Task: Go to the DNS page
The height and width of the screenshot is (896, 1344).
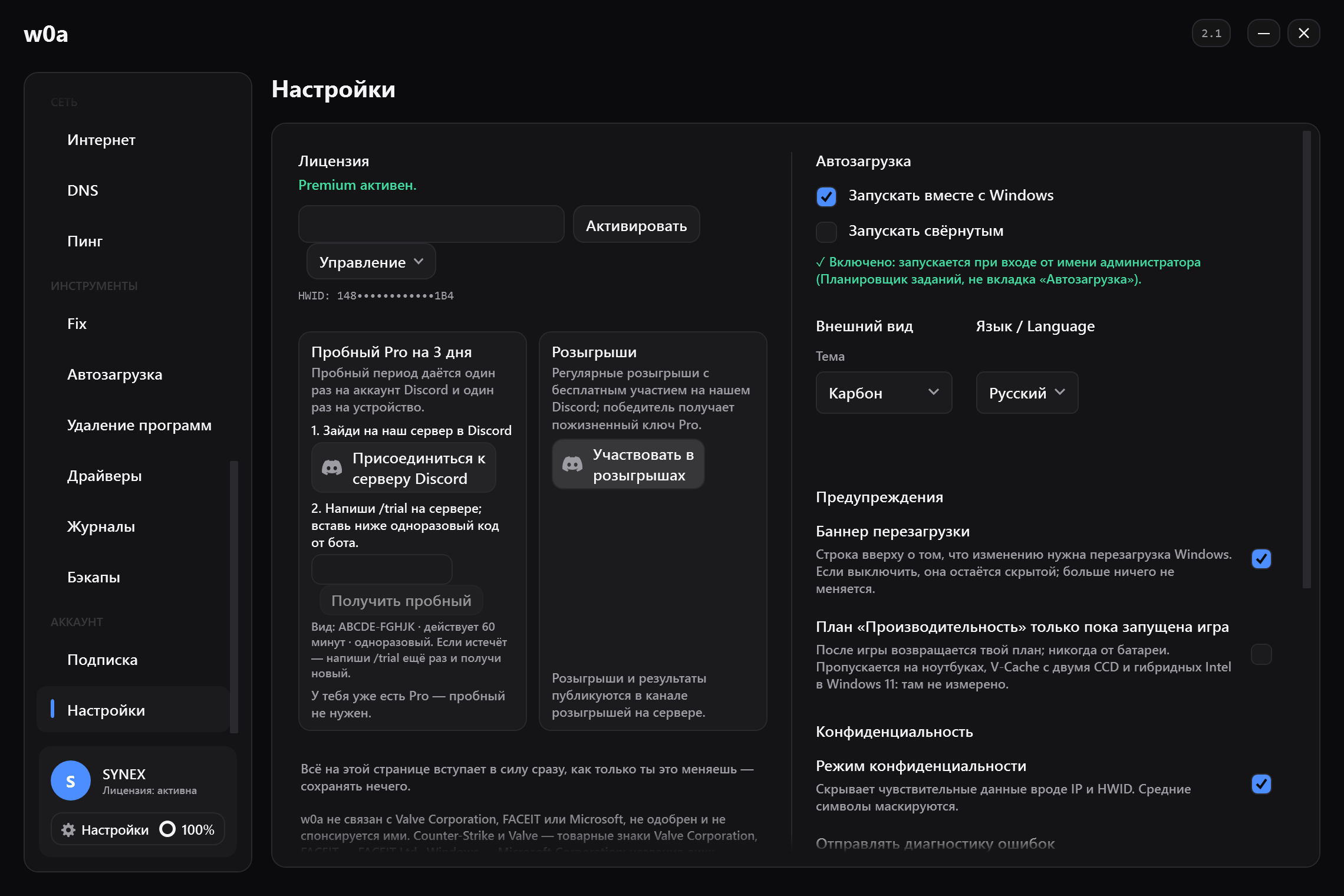Action: 133,190
